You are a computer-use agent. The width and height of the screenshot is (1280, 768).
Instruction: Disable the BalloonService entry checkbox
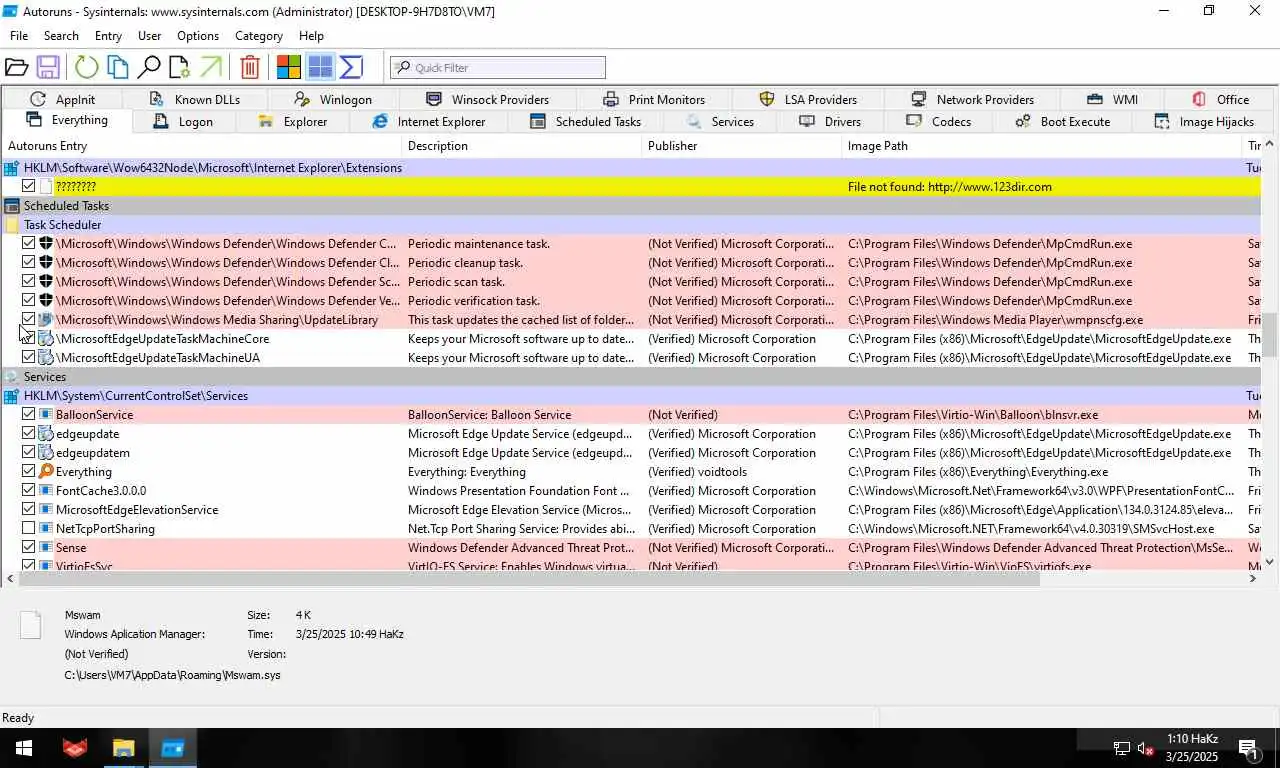[x=29, y=415]
